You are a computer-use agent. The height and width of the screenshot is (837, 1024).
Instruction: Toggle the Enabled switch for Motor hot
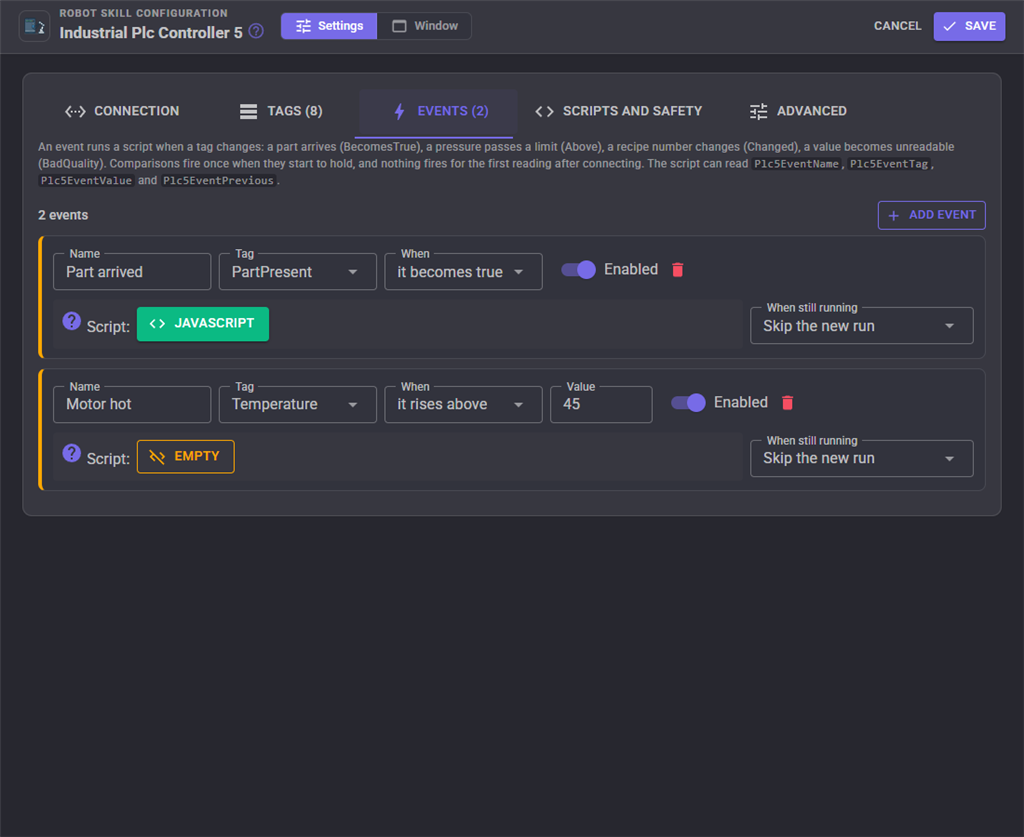tap(688, 403)
